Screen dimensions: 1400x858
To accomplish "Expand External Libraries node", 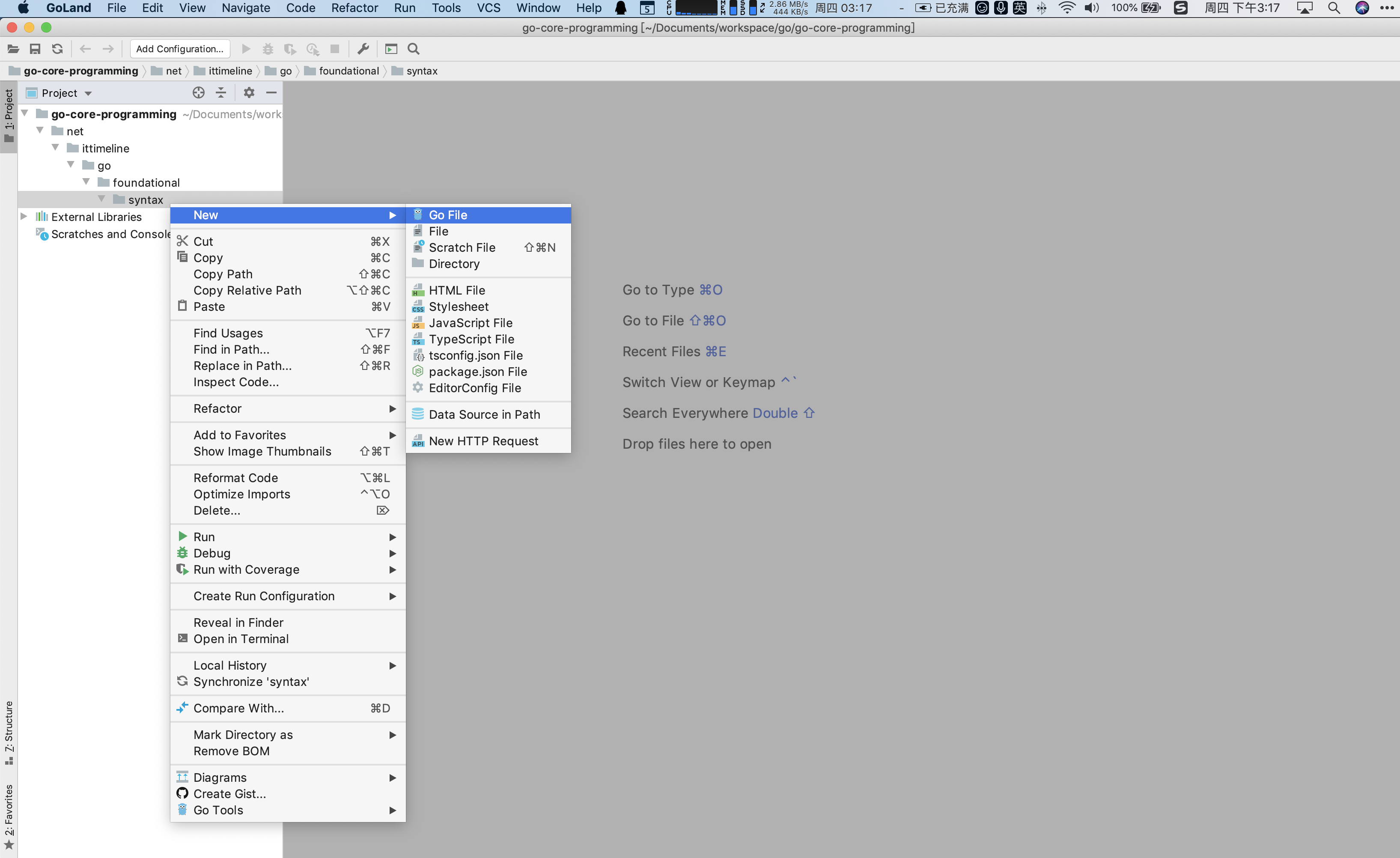I will click(24, 217).
